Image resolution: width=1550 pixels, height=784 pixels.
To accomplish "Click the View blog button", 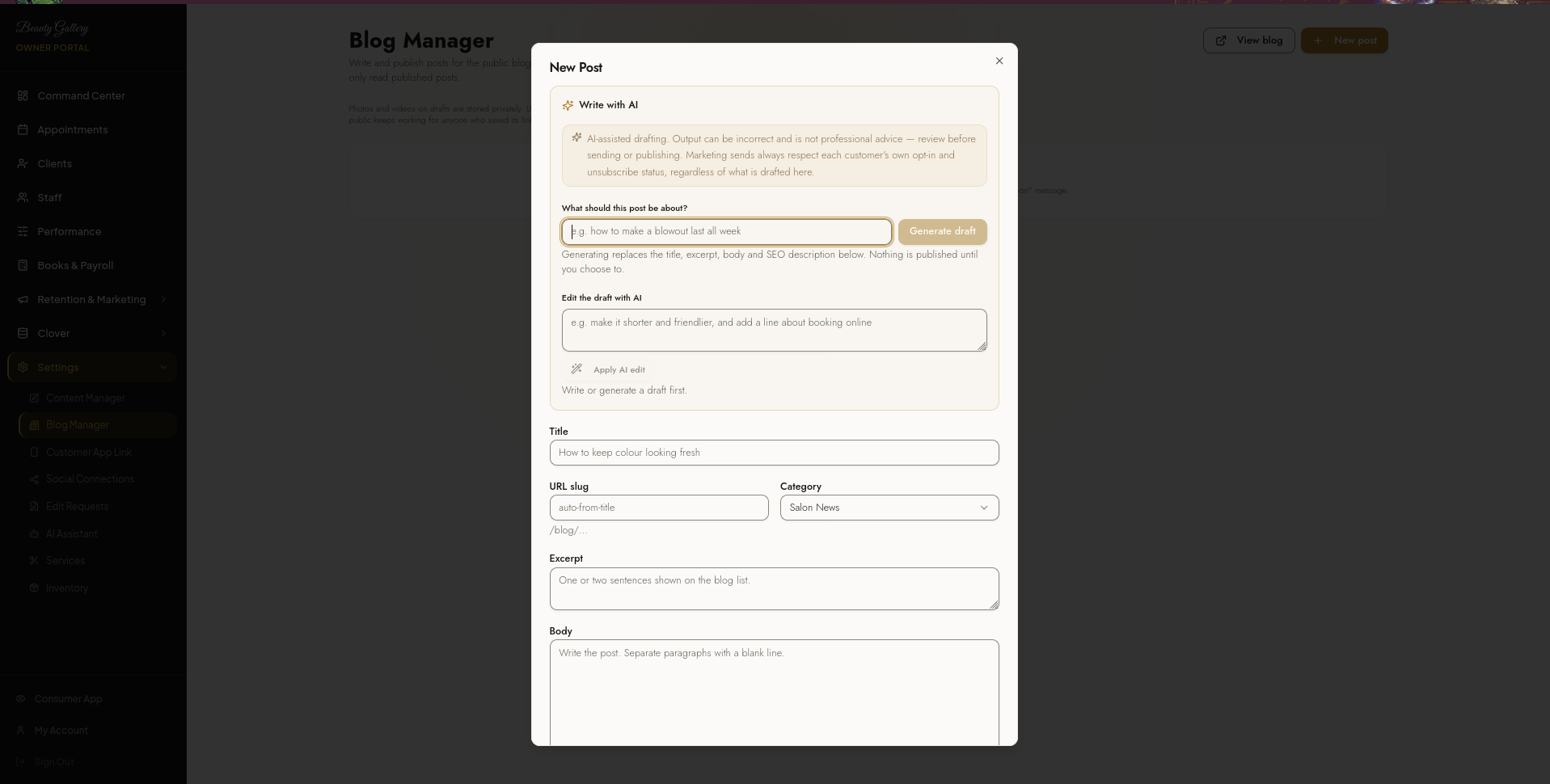I will pos(1249,40).
